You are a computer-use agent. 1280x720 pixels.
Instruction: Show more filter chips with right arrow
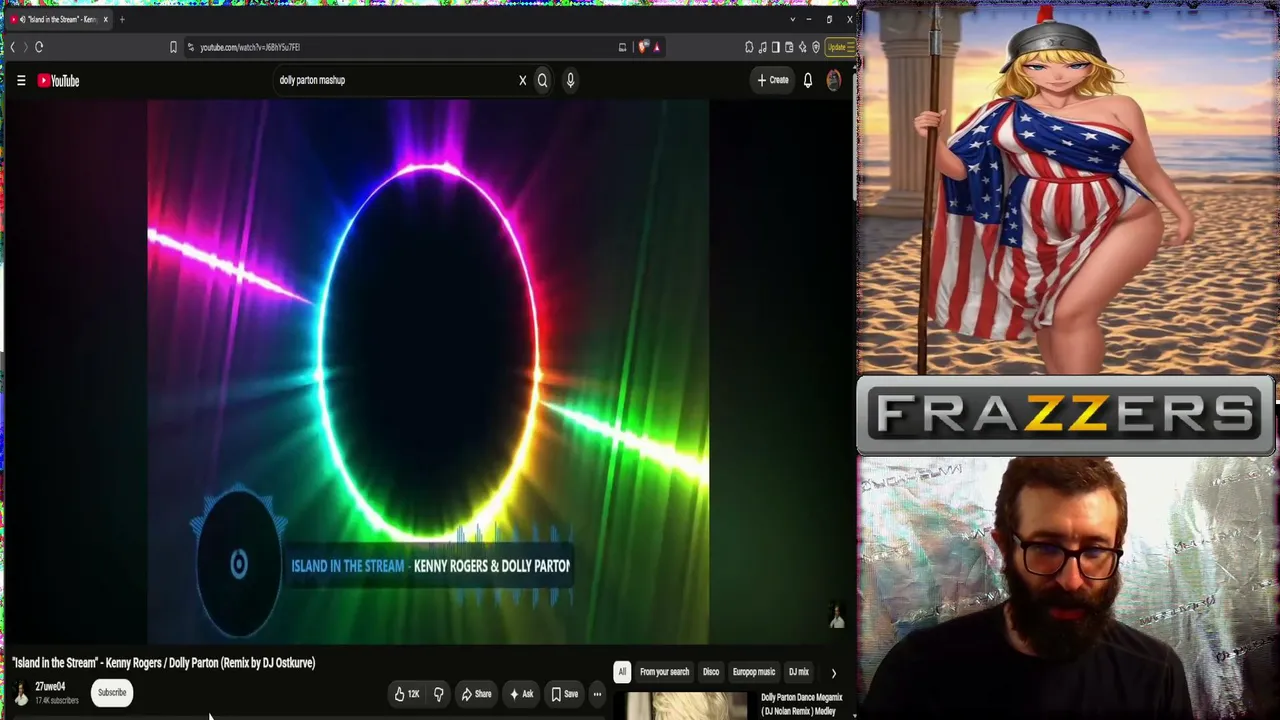[833, 673]
